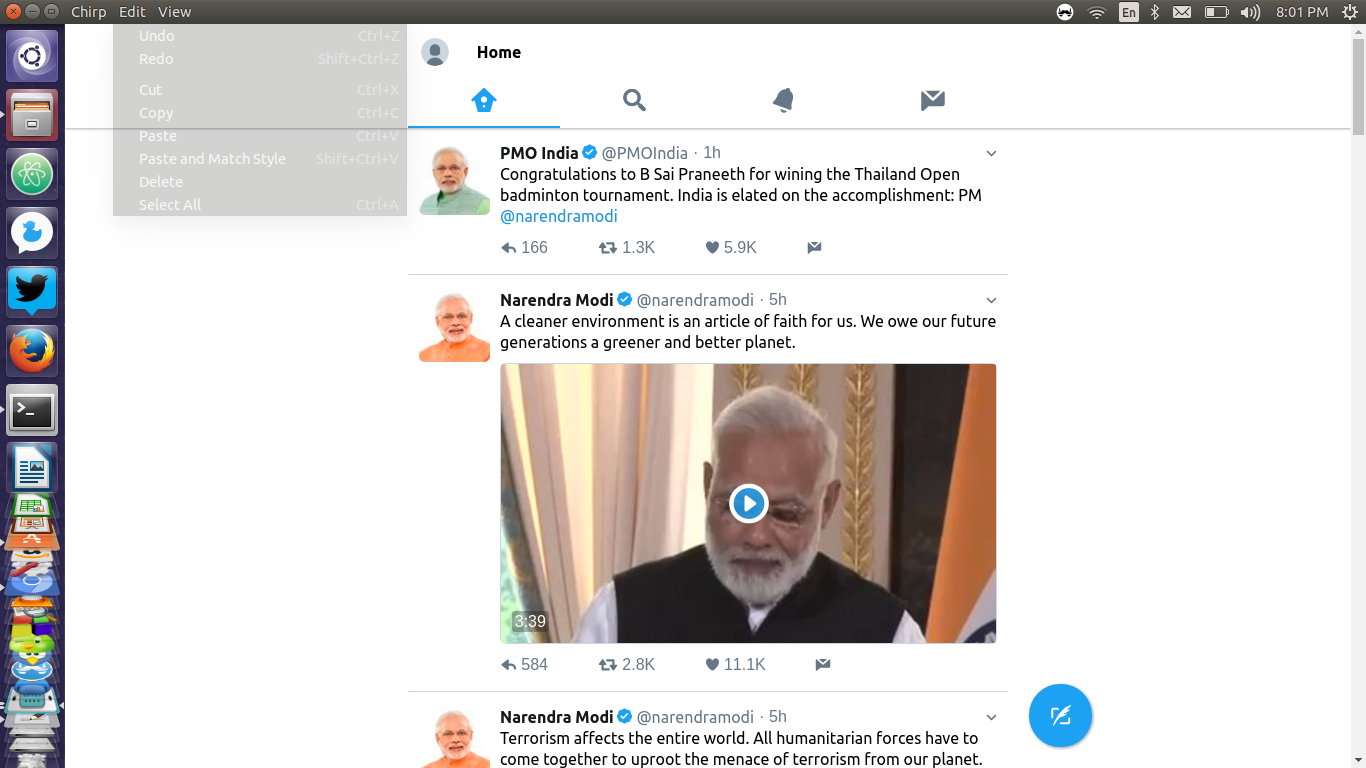This screenshot has height=768, width=1366.
Task: Click the compose new tweet floating button
Action: [x=1060, y=716]
